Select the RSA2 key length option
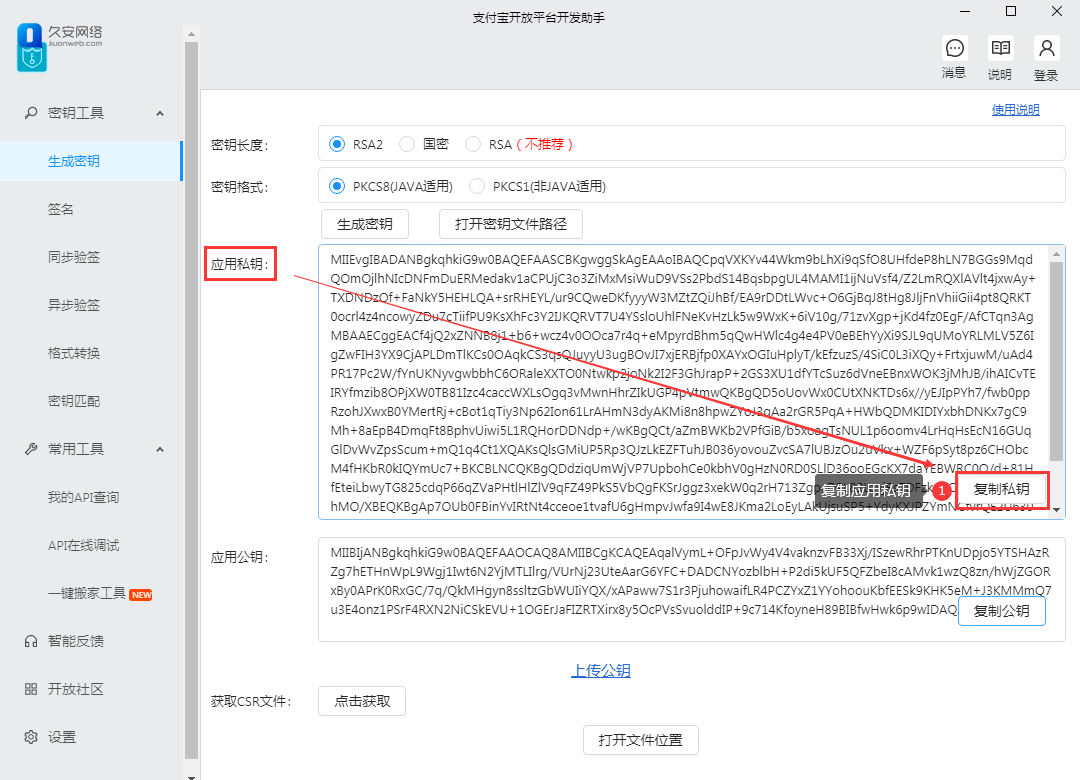This screenshot has height=780, width=1080. click(337, 144)
